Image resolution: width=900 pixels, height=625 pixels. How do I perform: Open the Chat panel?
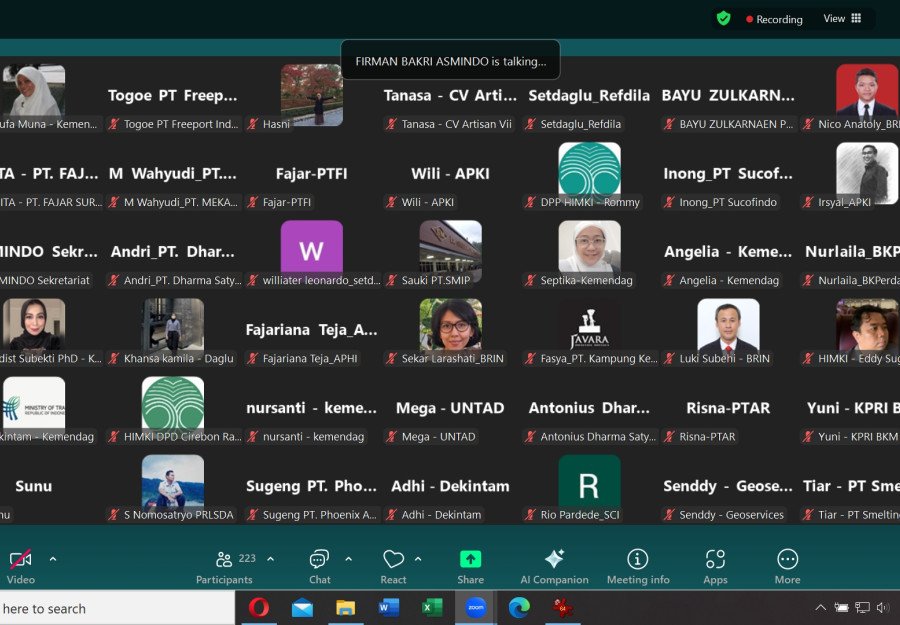pyautogui.click(x=319, y=558)
